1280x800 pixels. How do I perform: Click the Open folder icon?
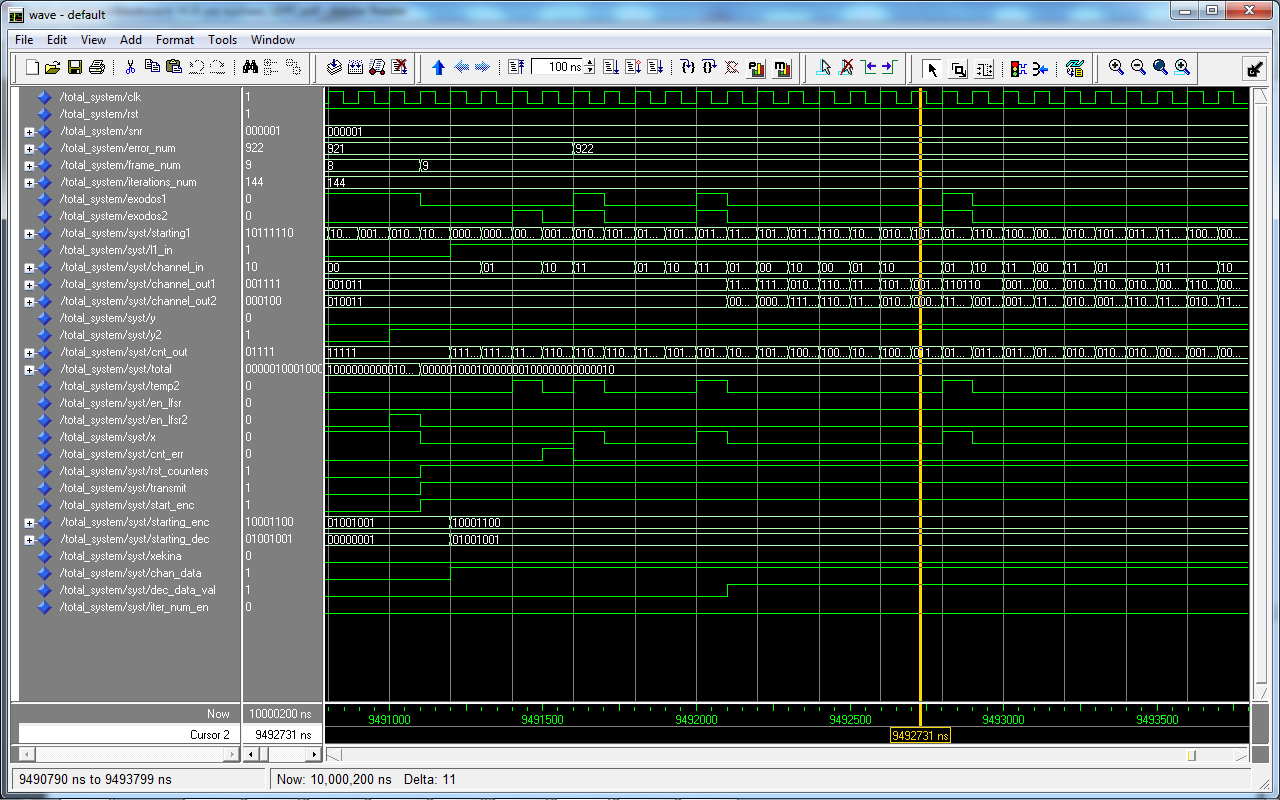pos(53,68)
